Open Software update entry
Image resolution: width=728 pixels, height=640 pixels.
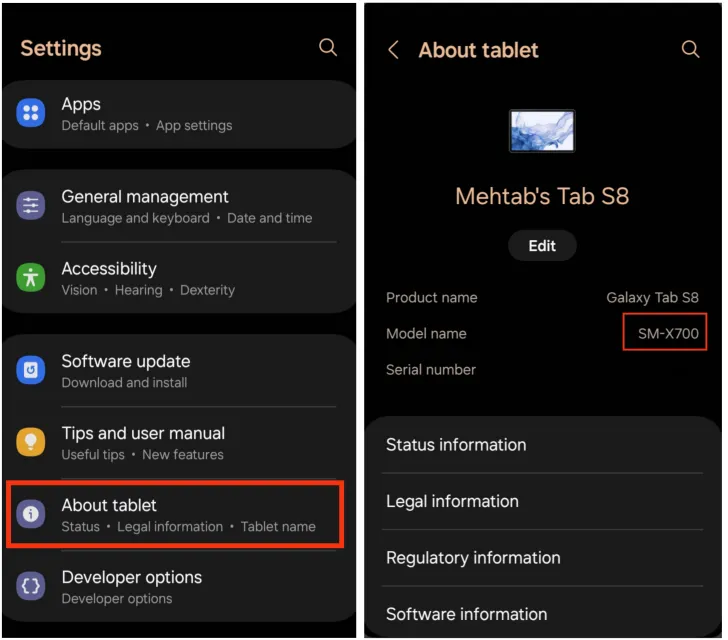tap(179, 371)
